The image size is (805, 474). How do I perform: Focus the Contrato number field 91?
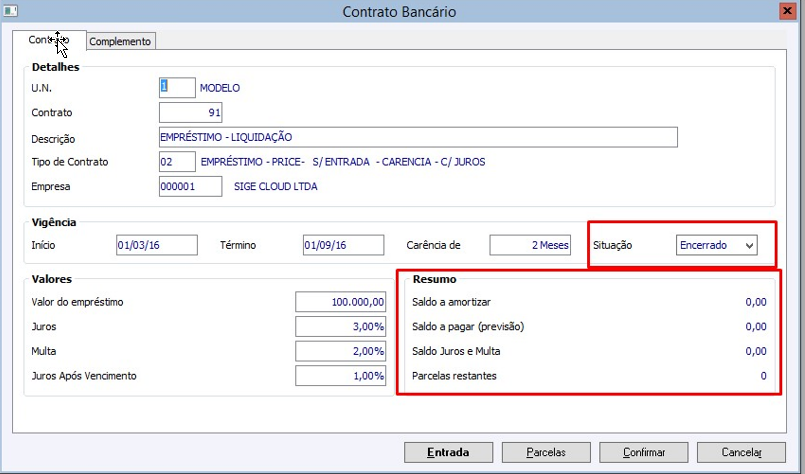(190, 112)
